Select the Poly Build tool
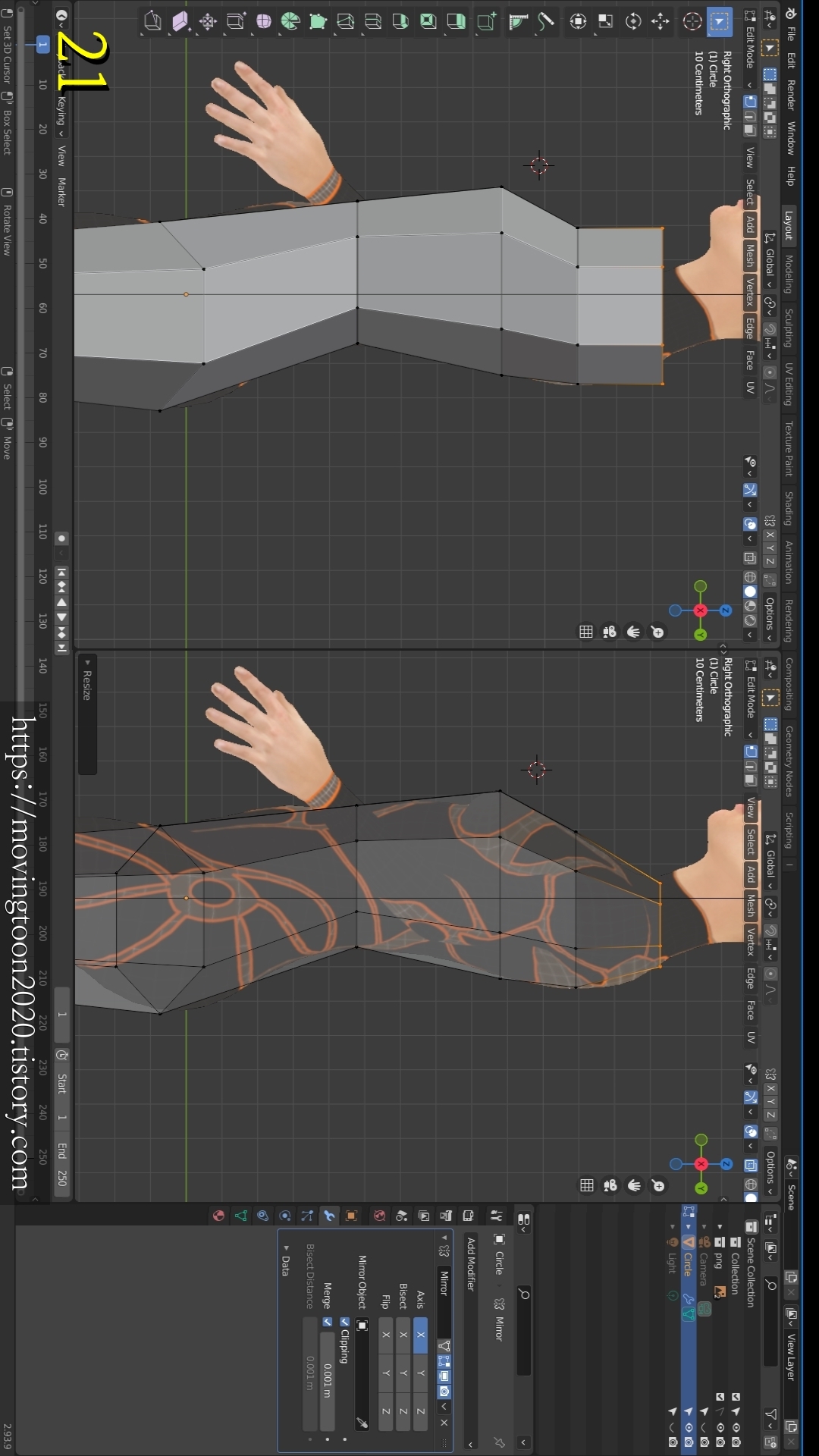Image resolution: width=819 pixels, height=1456 pixels. 318,22
